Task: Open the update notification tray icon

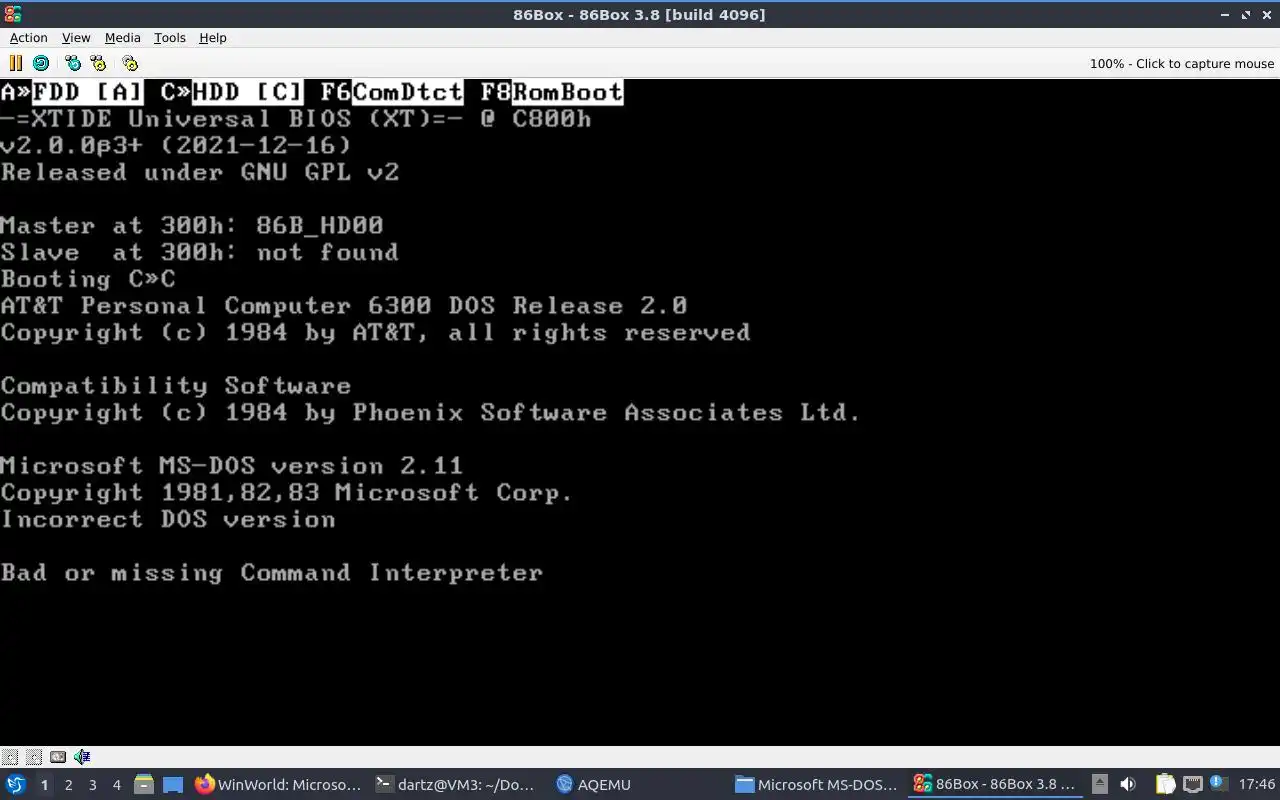Action: pyautogui.click(x=1218, y=783)
